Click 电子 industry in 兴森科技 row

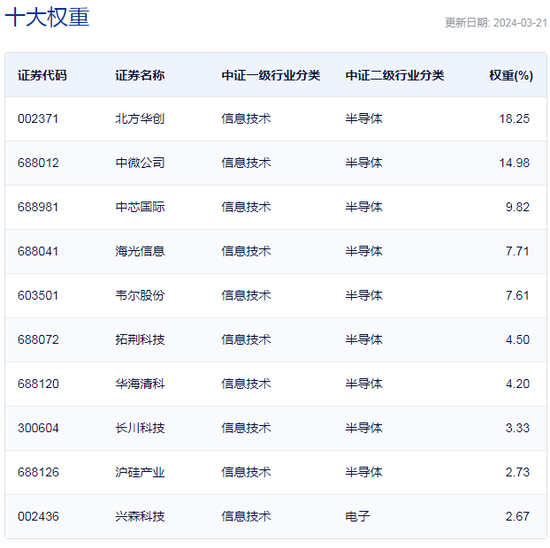click(358, 516)
